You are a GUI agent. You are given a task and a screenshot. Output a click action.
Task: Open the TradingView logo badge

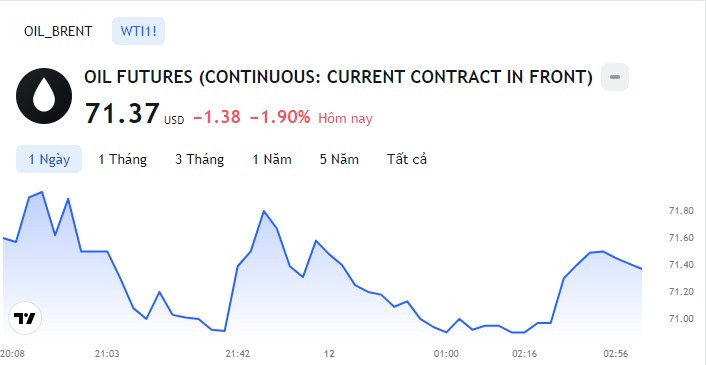[x=25, y=318]
